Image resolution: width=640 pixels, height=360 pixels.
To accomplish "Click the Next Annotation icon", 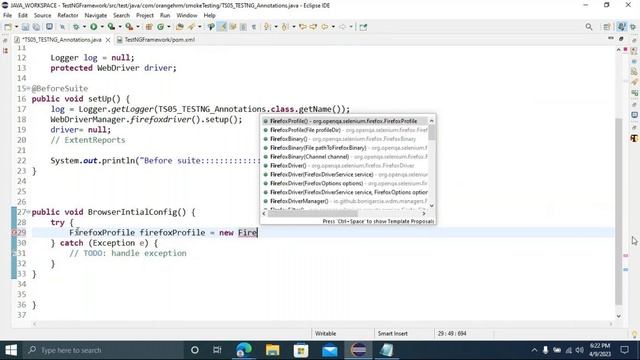I will click(x=267, y=27).
